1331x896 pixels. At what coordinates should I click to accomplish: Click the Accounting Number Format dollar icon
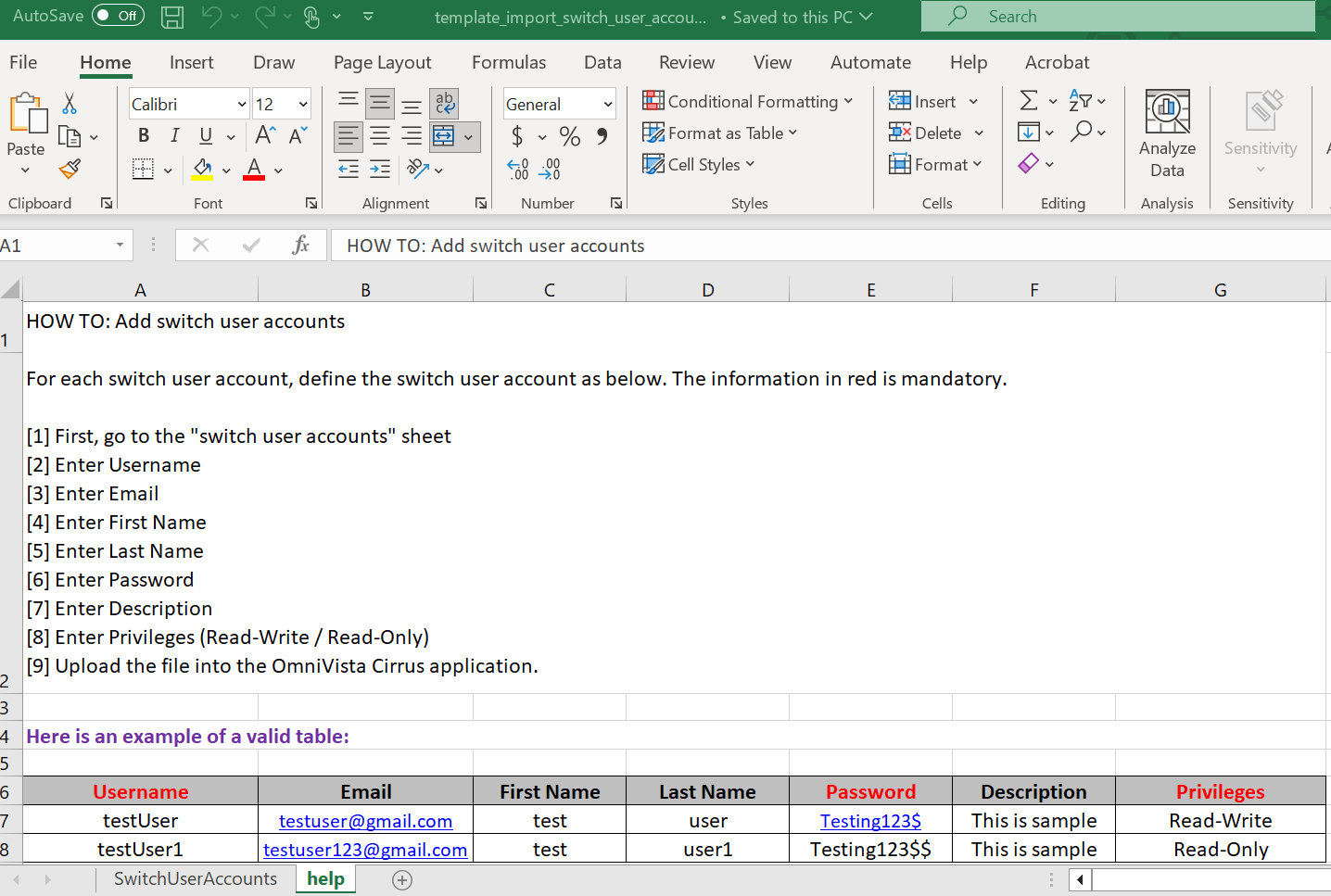[517, 136]
